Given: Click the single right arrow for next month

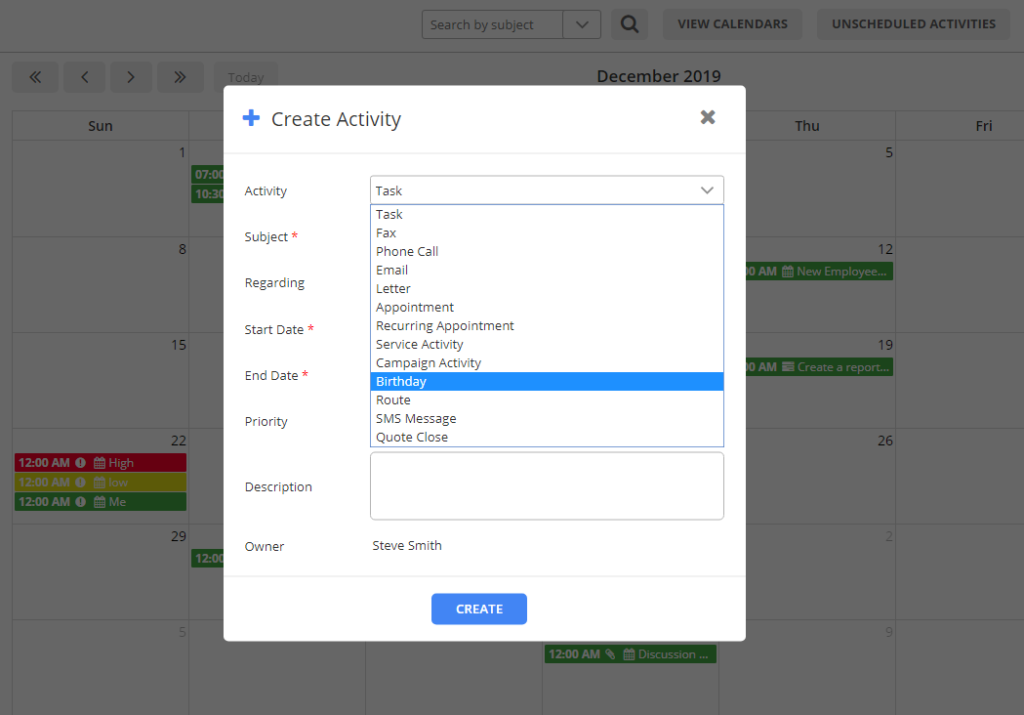Looking at the screenshot, I should (131, 77).
